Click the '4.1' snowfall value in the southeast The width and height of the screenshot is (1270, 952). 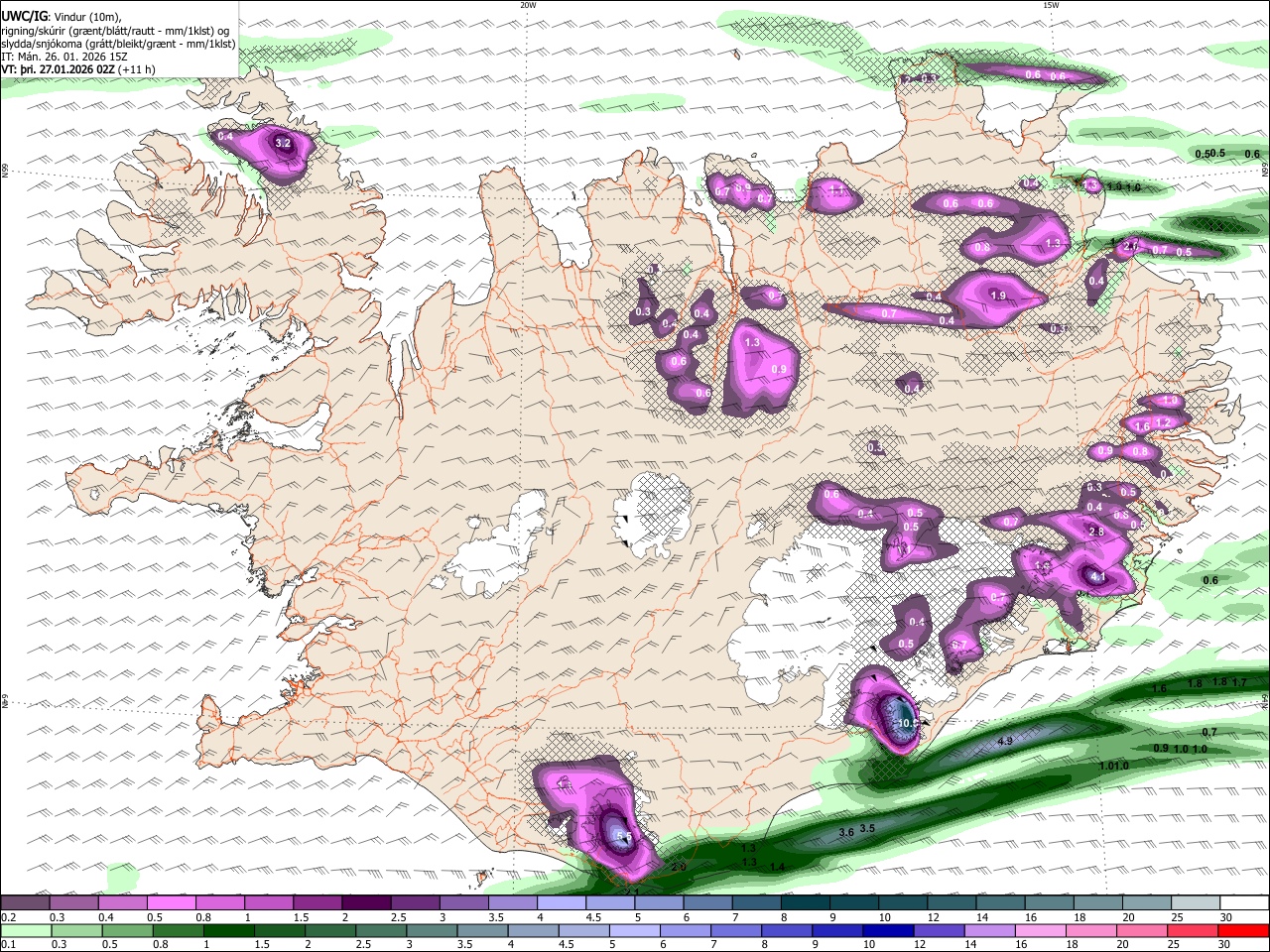(1097, 577)
